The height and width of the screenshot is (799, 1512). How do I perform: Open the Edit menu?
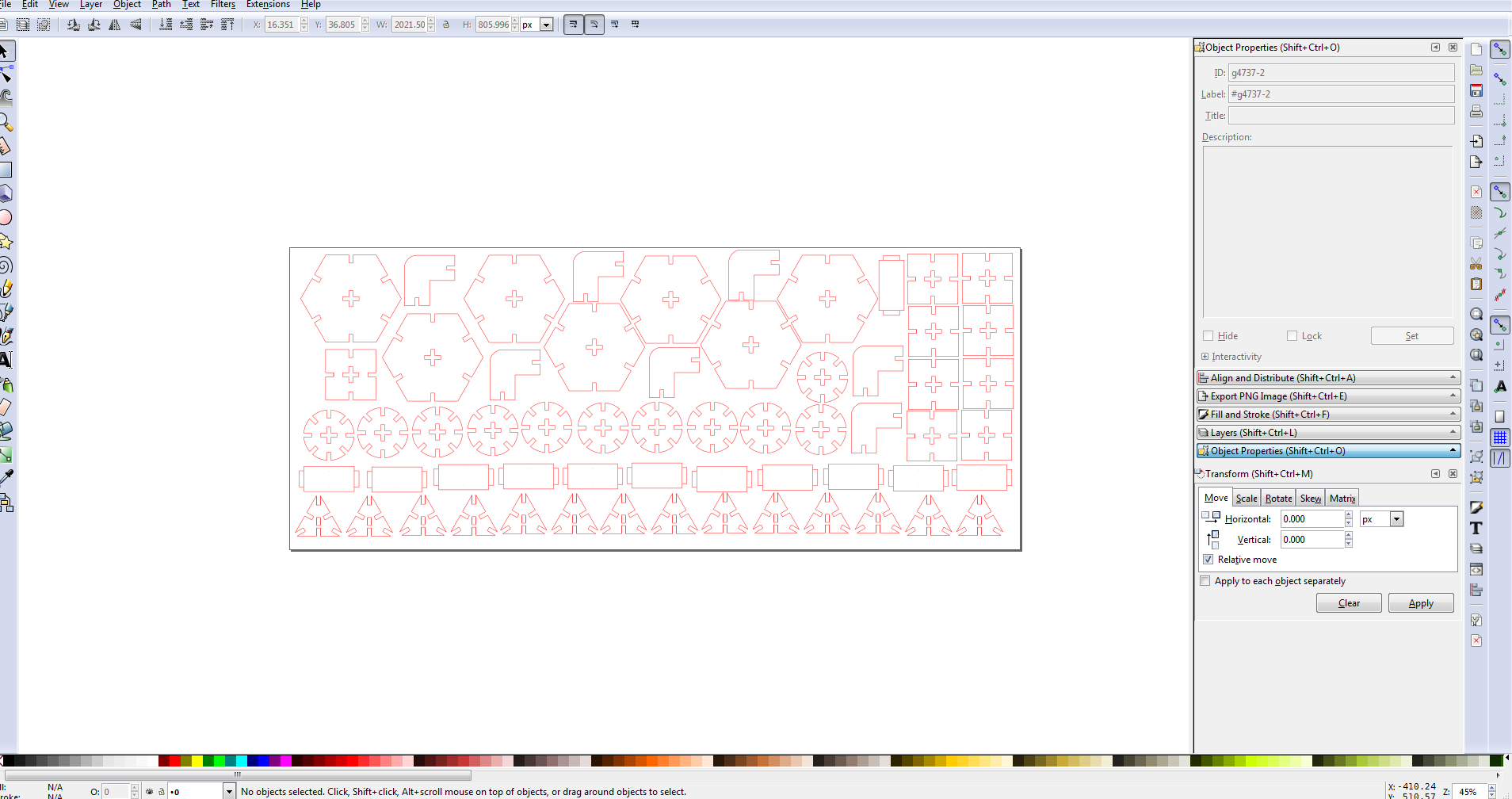point(30,5)
